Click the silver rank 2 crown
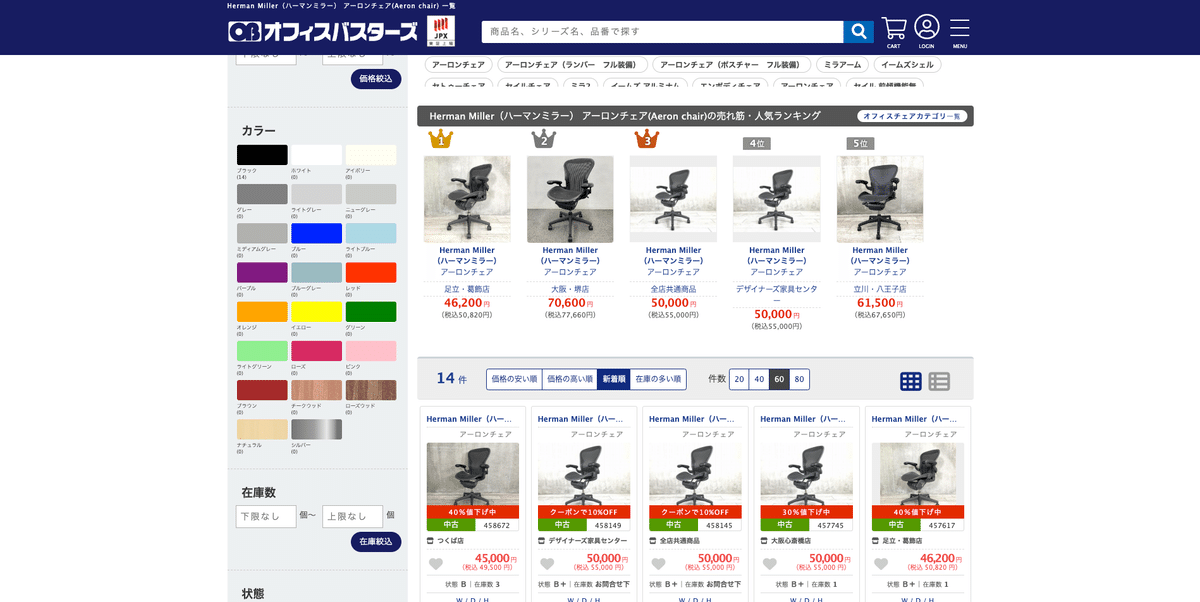 point(544,139)
